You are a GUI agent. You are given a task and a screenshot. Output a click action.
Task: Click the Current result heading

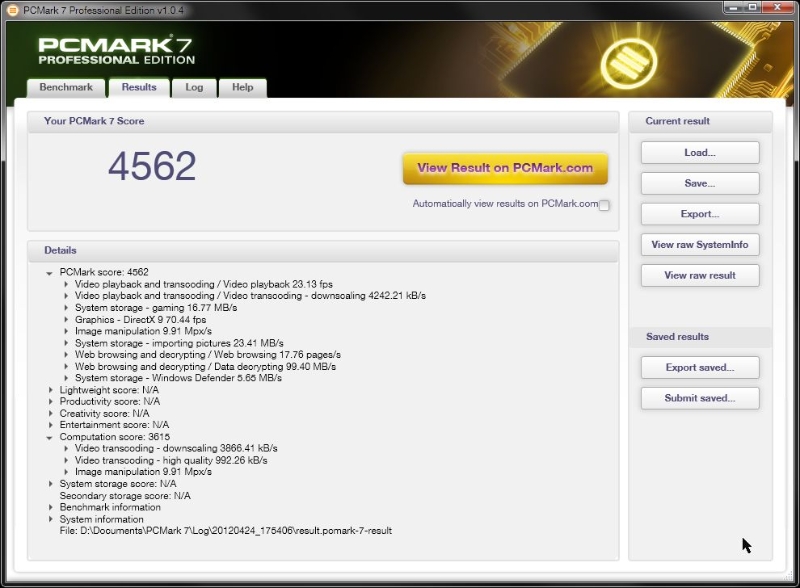(x=678, y=121)
